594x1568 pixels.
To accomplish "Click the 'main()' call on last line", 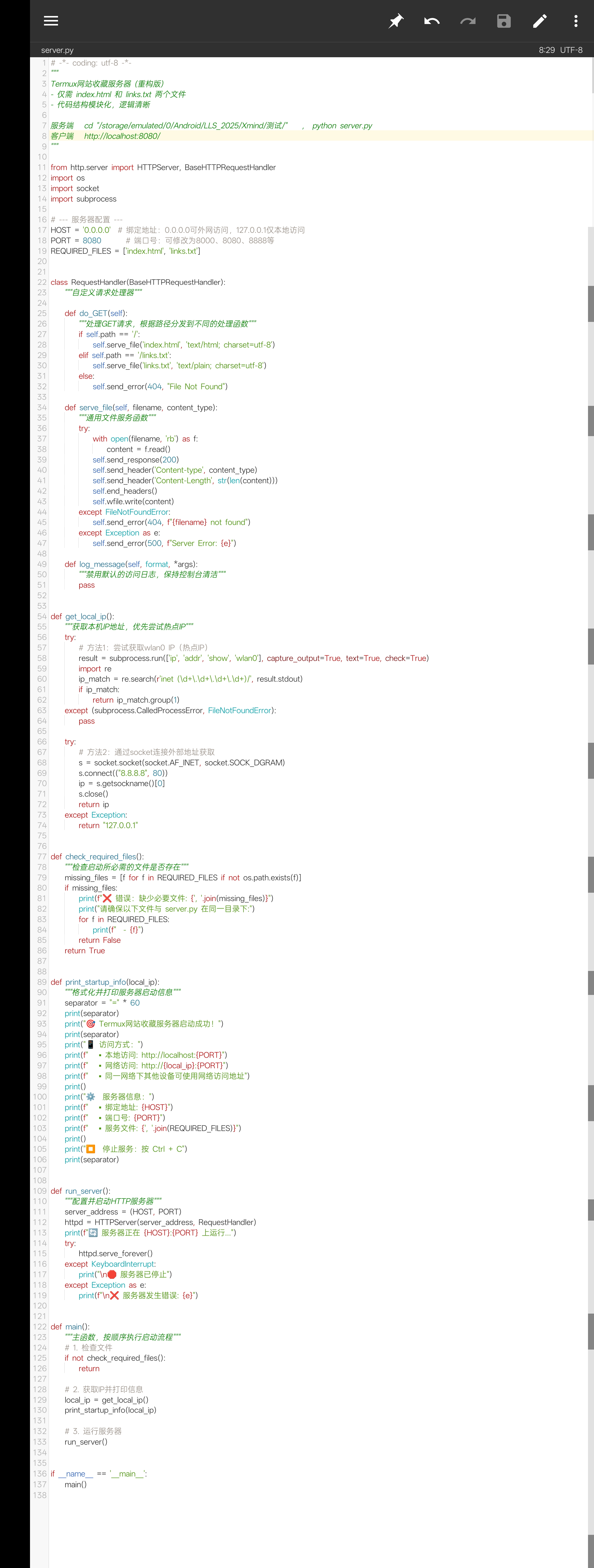I will pos(75,1484).
